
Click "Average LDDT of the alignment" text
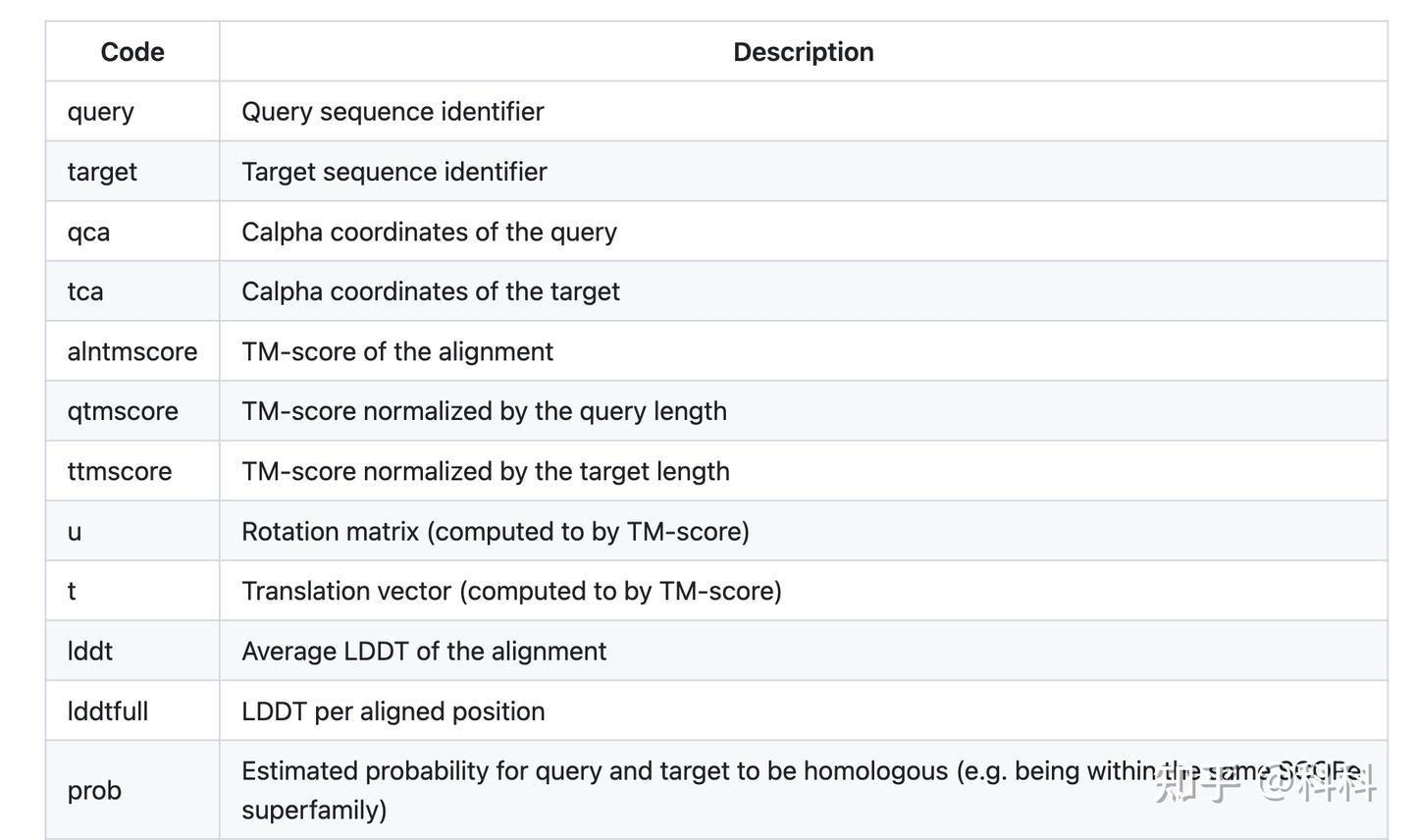pos(424,652)
